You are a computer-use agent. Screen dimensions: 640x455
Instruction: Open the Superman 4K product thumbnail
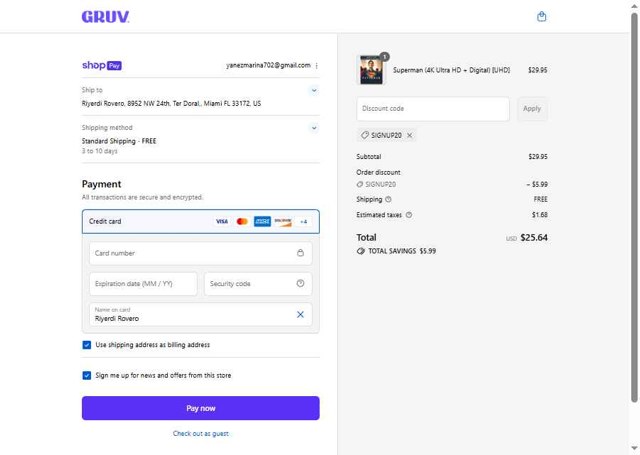point(371,70)
